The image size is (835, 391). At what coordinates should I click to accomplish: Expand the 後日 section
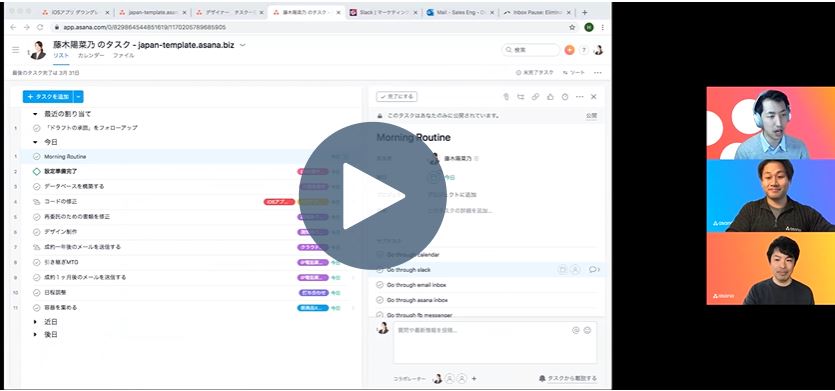click(35, 335)
